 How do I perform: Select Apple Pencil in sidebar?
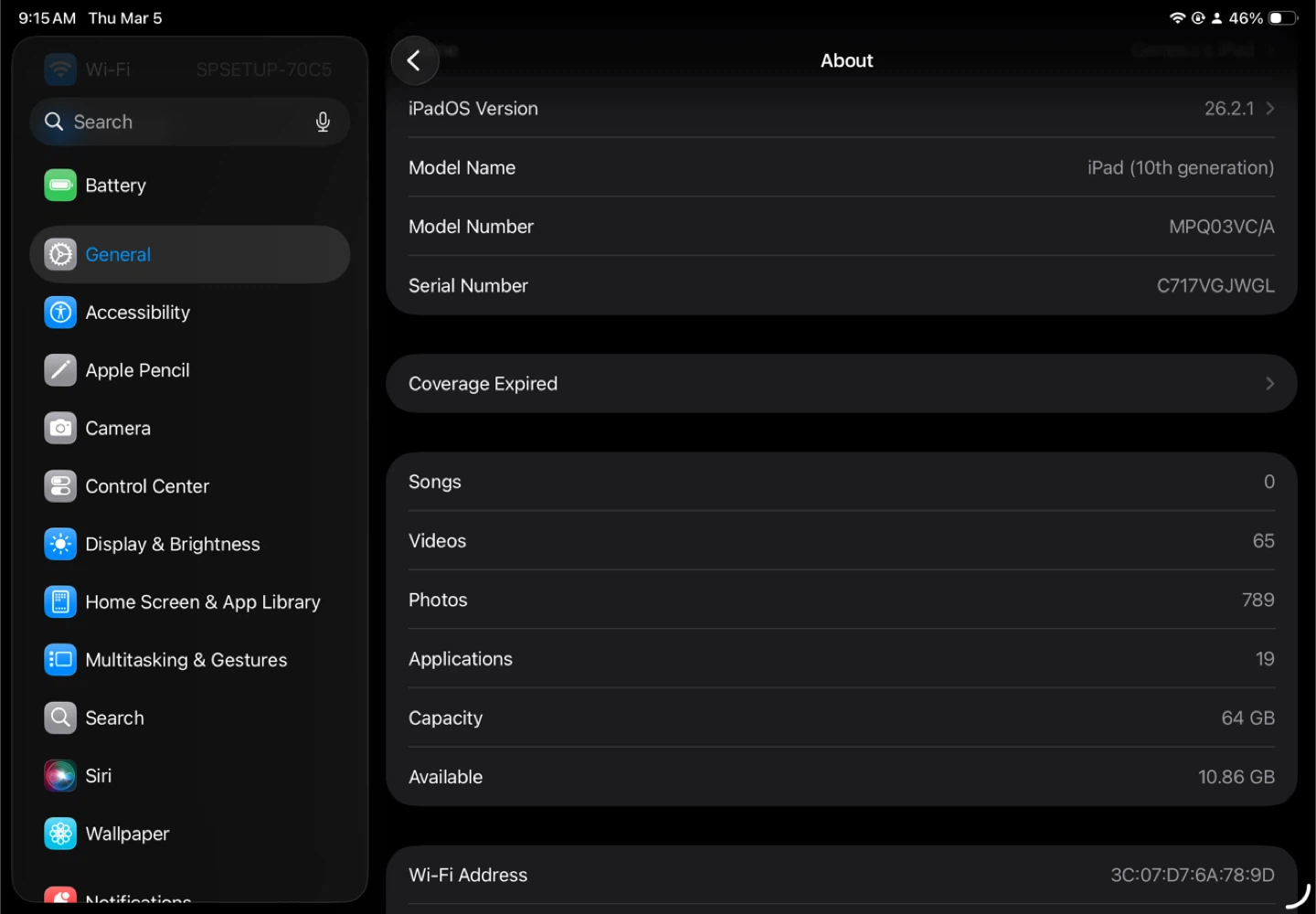(190, 370)
